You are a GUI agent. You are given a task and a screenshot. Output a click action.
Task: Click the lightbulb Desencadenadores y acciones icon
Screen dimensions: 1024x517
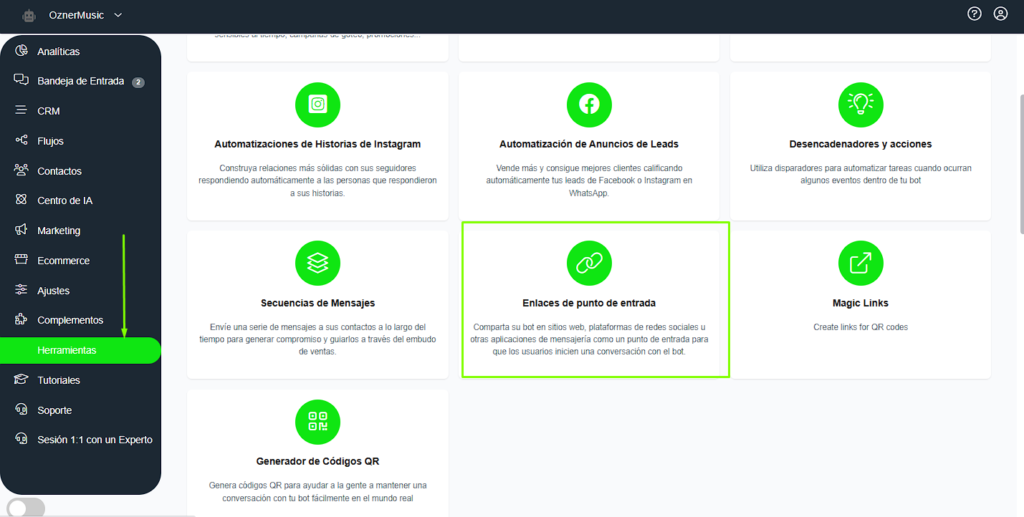[860, 104]
